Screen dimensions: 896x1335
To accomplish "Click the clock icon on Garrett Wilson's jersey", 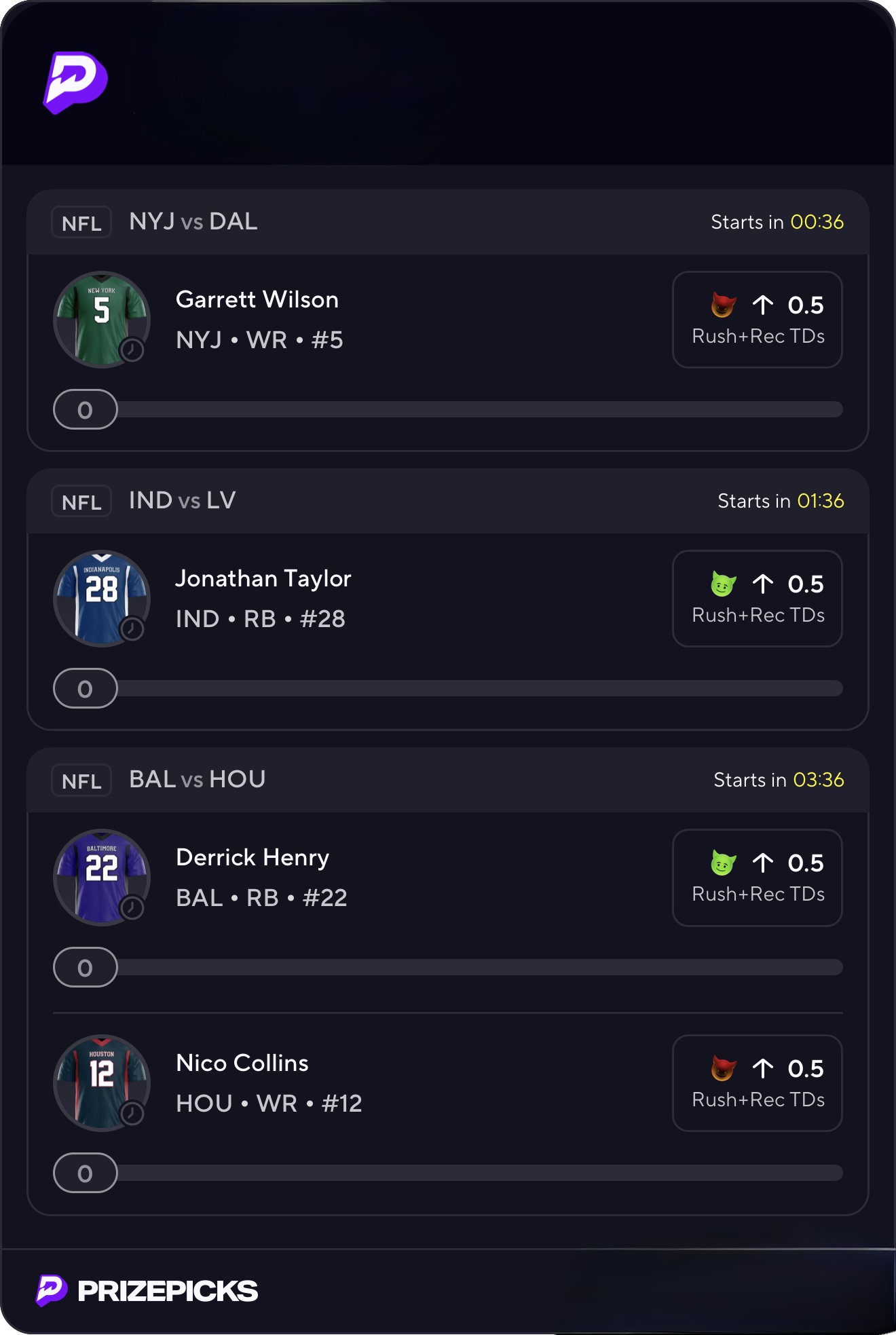I will (132, 350).
